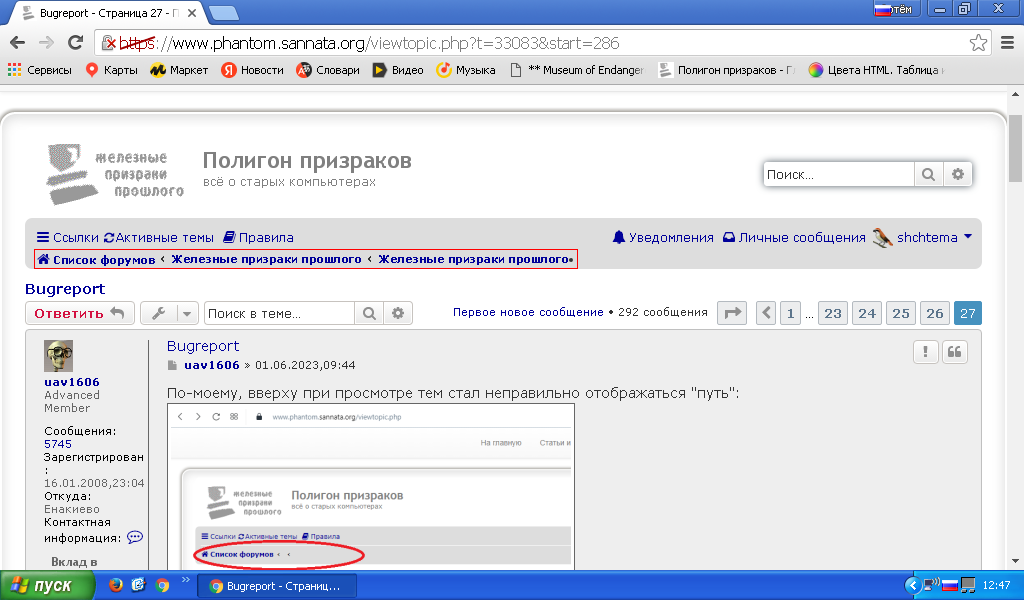The image size is (1024, 600).
Task: Click the jump-to-page arrow icon
Action: pos(732,313)
